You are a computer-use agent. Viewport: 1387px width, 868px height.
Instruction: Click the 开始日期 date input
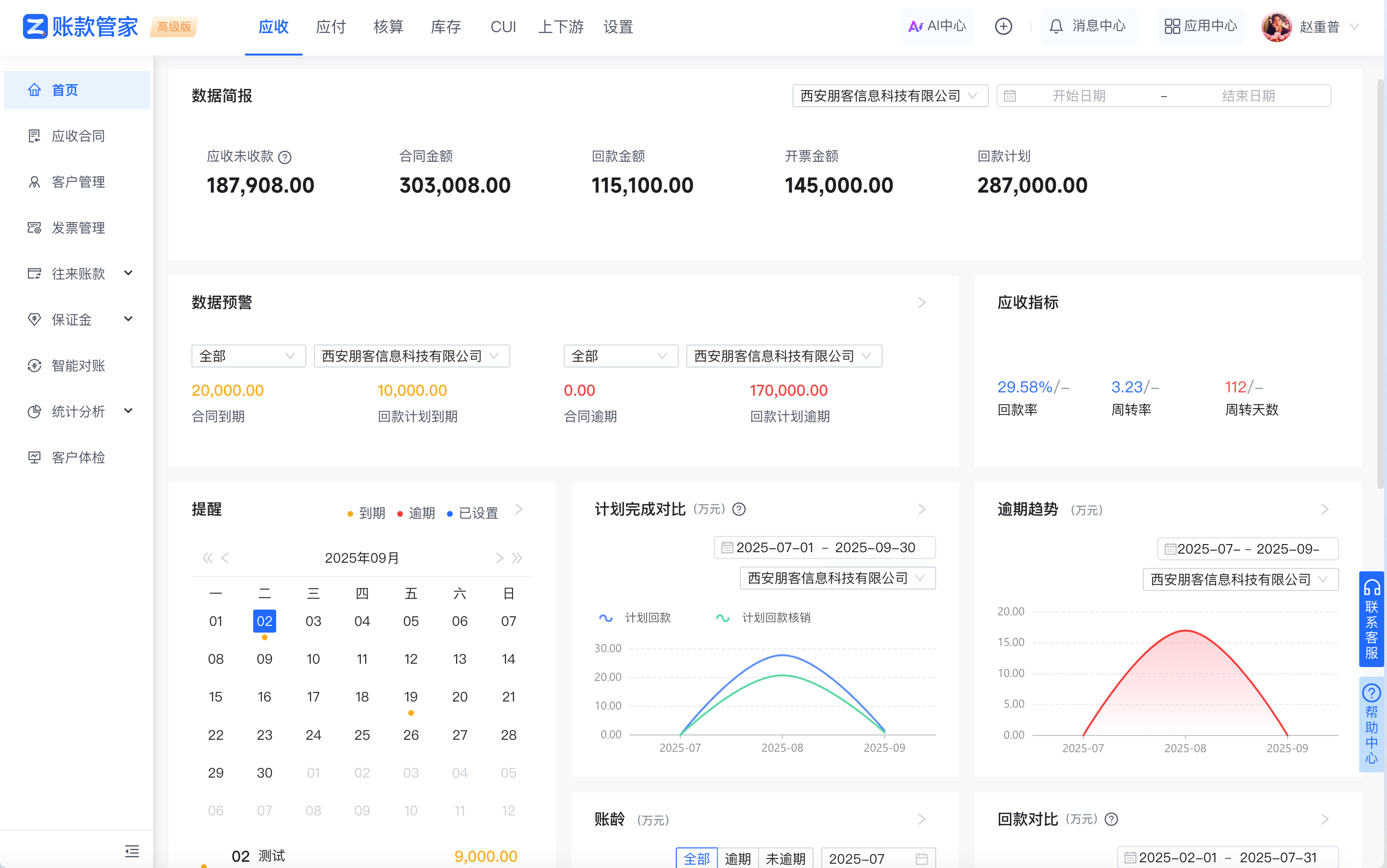pos(1078,96)
